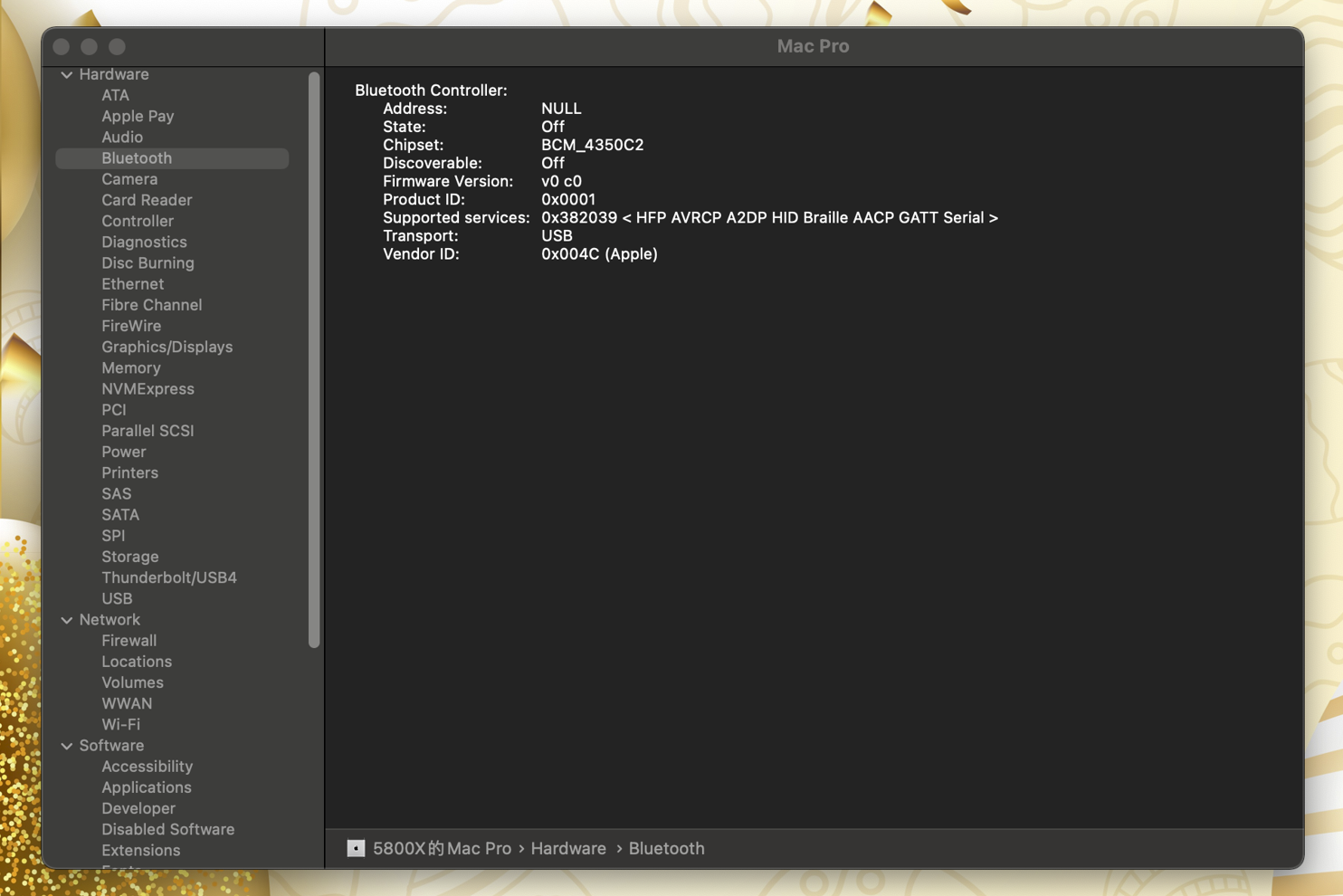Click the computer icon in path bar
This screenshot has width=1343, height=896.
[x=356, y=848]
